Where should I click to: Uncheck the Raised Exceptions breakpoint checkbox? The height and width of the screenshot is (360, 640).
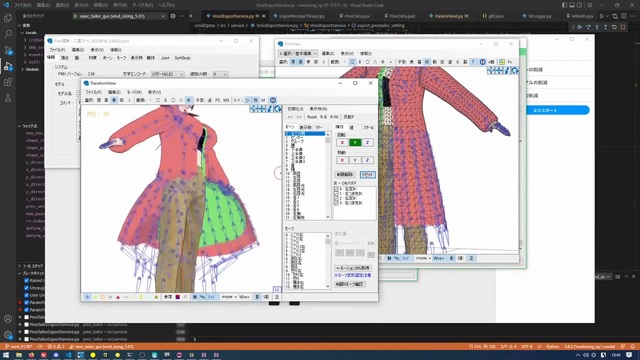pyautogui.click(x=27, y=280)
